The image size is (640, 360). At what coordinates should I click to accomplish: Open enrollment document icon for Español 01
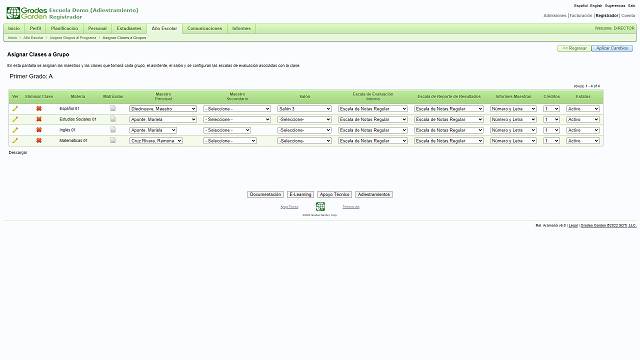113,108
